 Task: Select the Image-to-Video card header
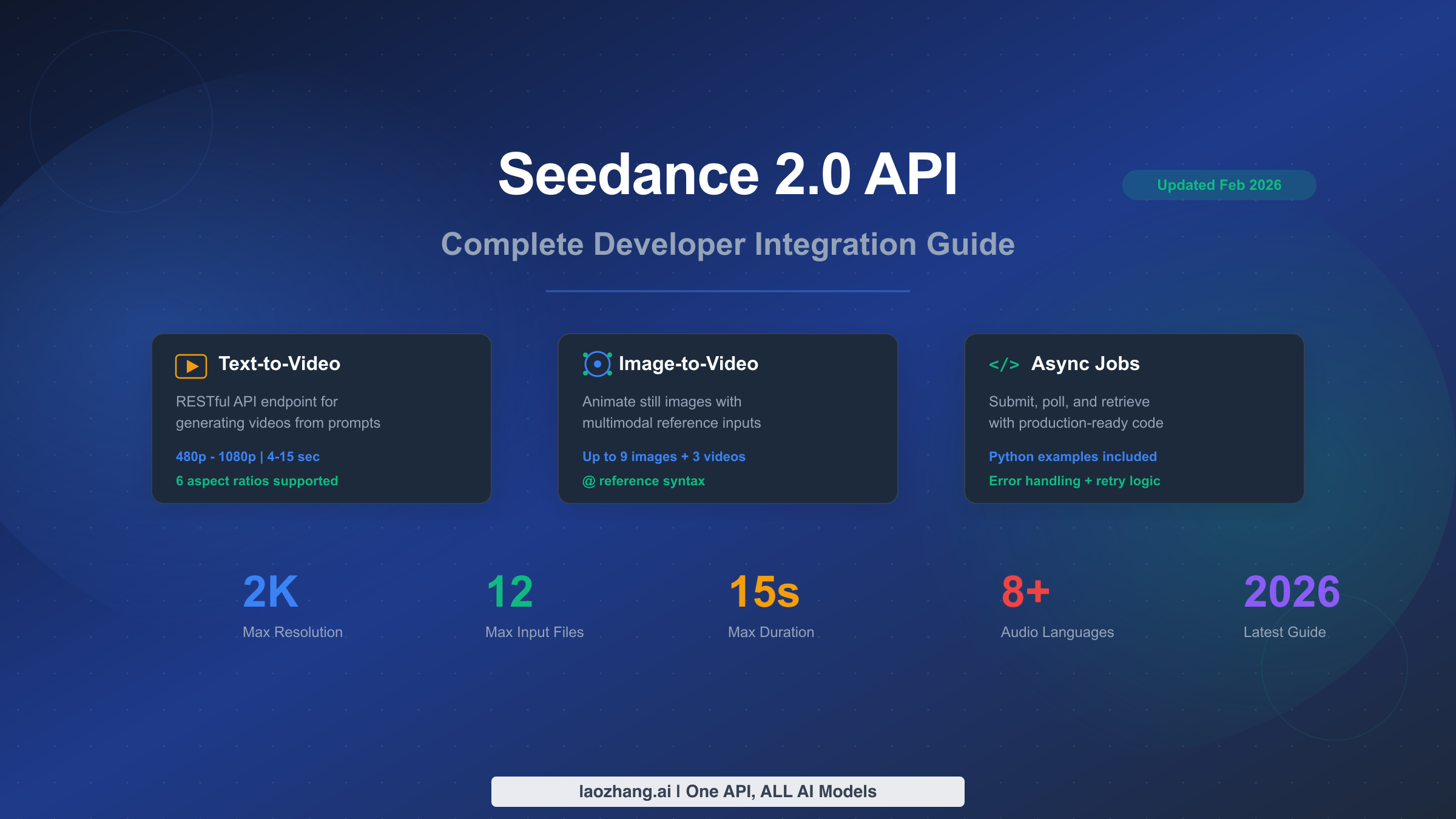coord(688,364)
